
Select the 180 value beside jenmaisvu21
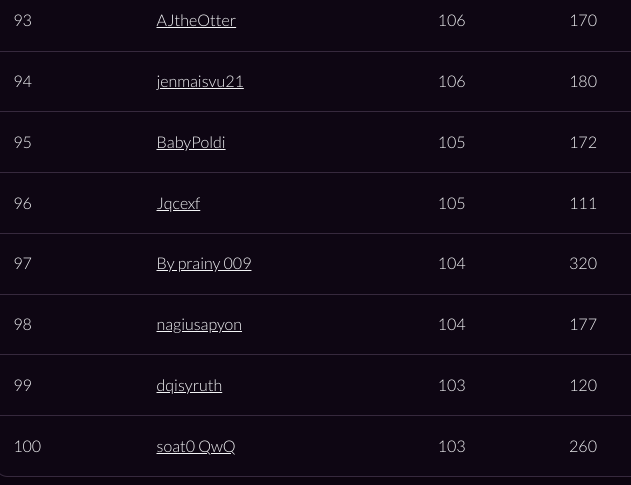tap(583, 82)
